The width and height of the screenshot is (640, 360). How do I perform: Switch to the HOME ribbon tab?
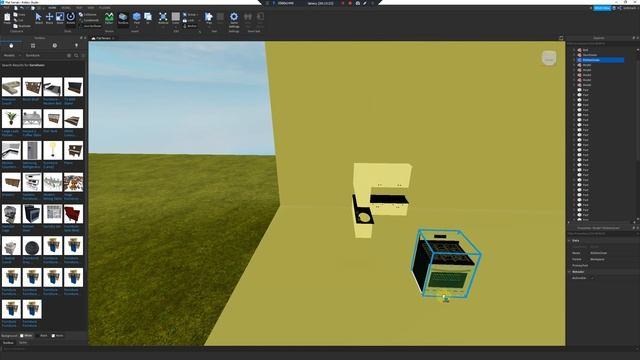[52, 8]
